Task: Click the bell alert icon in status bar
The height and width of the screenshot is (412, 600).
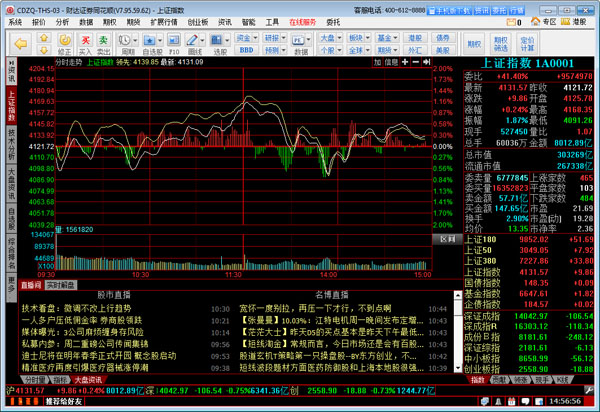Action: click(498, 401)
